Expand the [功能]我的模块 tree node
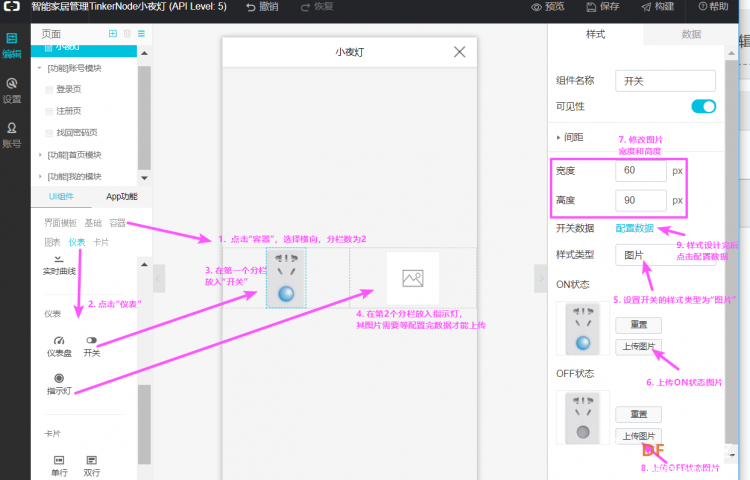The width and height of the screenshot is (750, 480). click(x=40, y=176)
